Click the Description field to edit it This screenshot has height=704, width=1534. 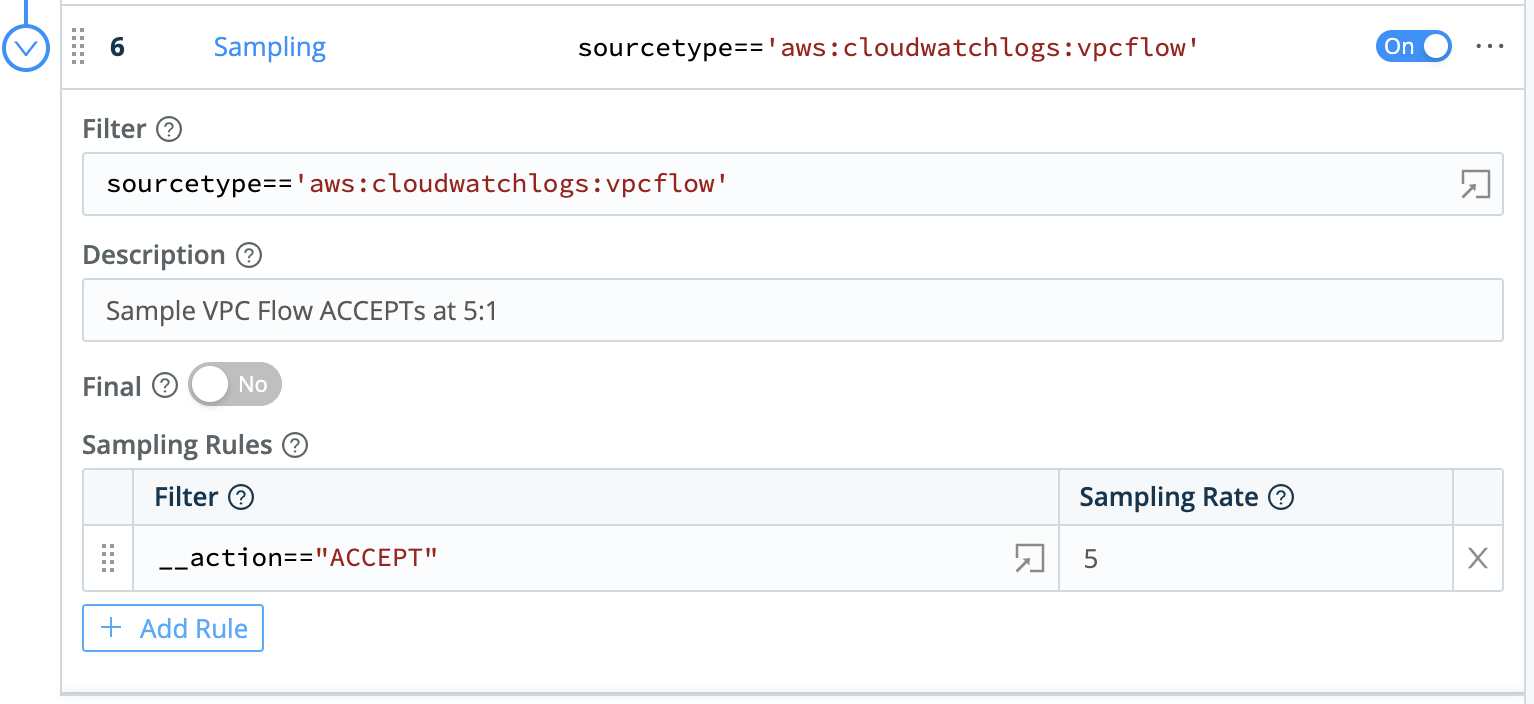pyautogui.click(x=600, y=310)
